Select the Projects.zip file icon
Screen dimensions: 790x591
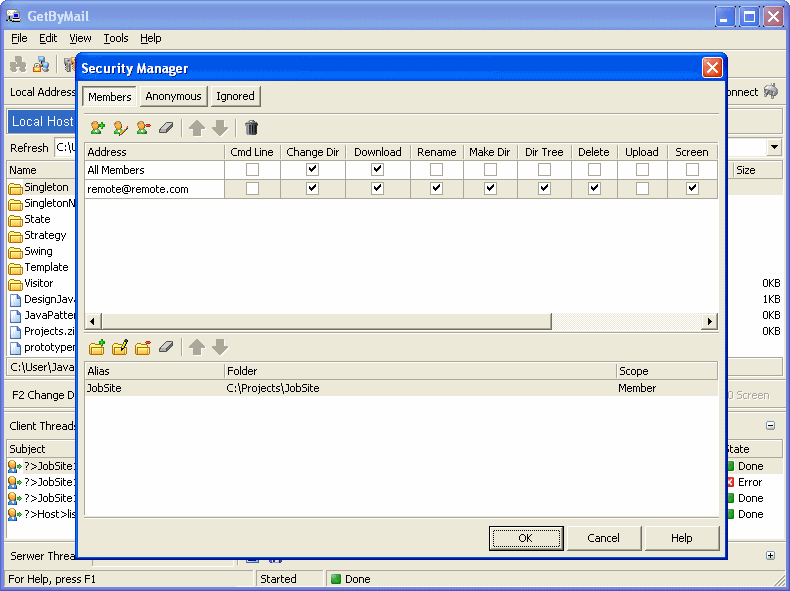16,332
